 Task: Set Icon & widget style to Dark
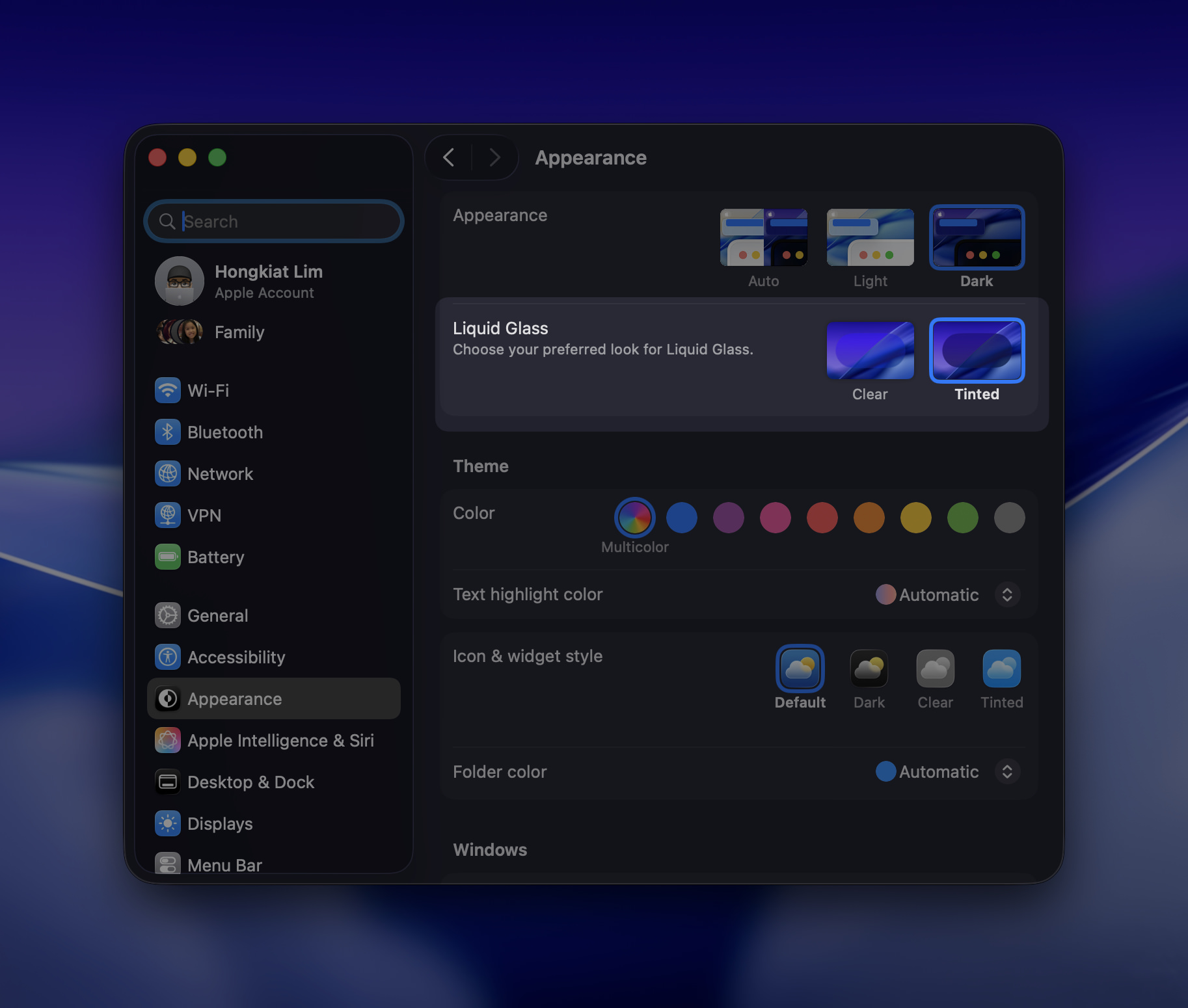tap(869, 669)
